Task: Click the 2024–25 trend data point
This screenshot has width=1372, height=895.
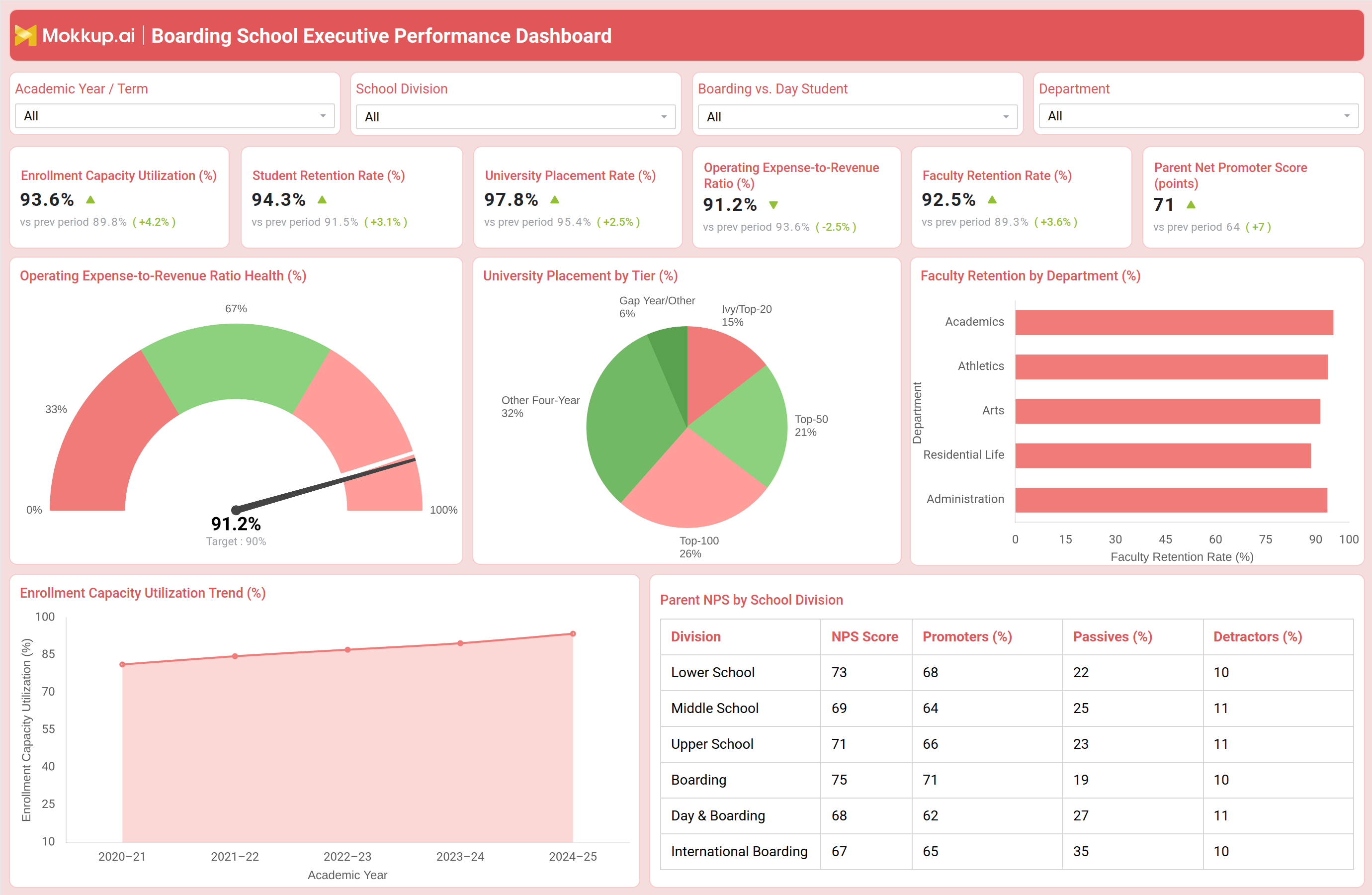Action: 573,634
